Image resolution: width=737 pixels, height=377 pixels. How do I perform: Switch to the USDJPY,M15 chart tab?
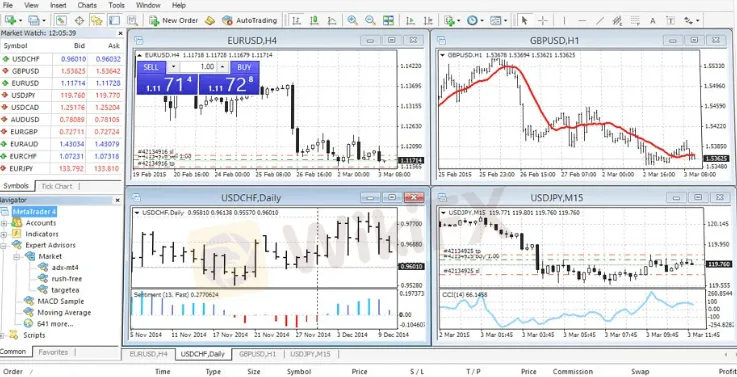pos(311,354)
